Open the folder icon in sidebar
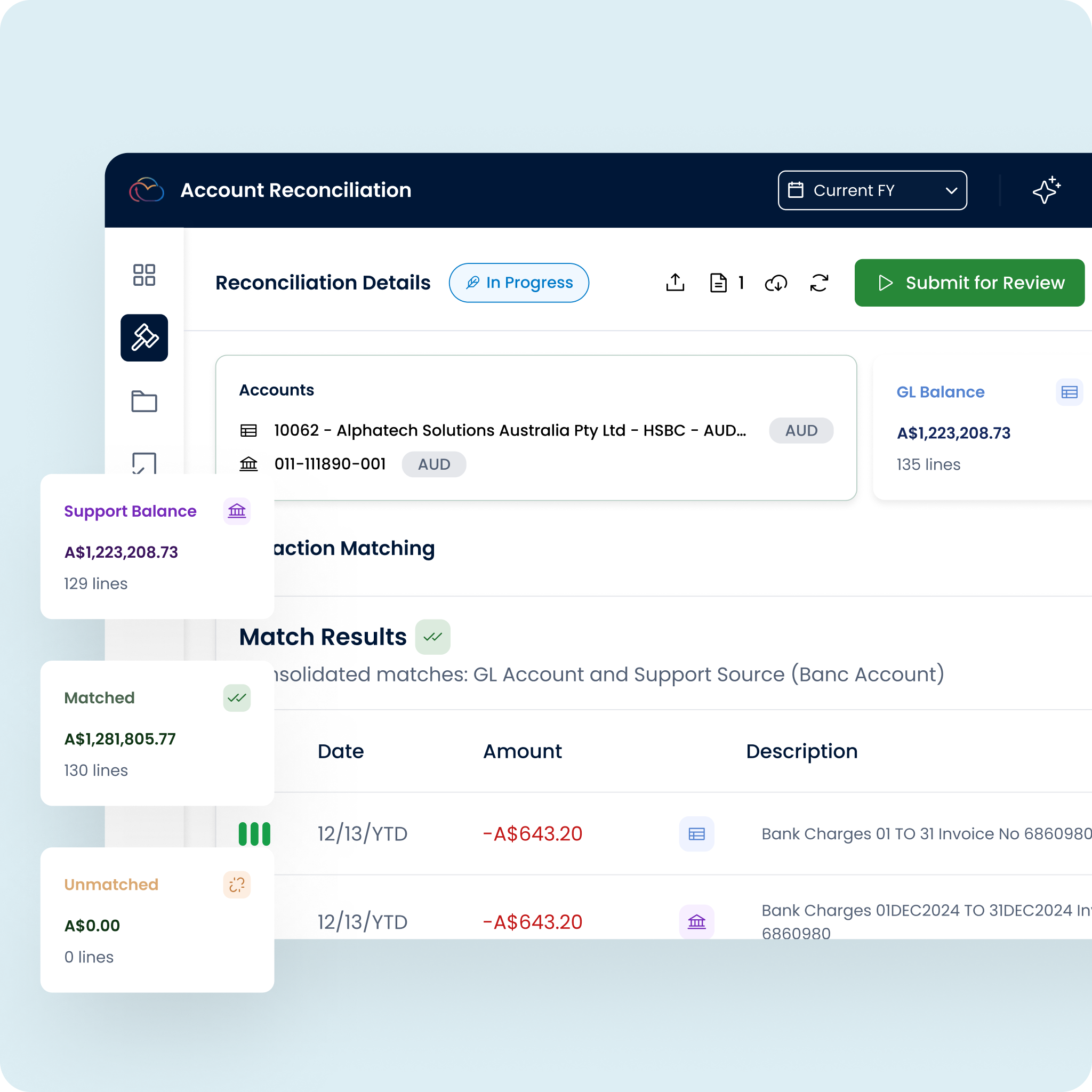 click(144, 402)
